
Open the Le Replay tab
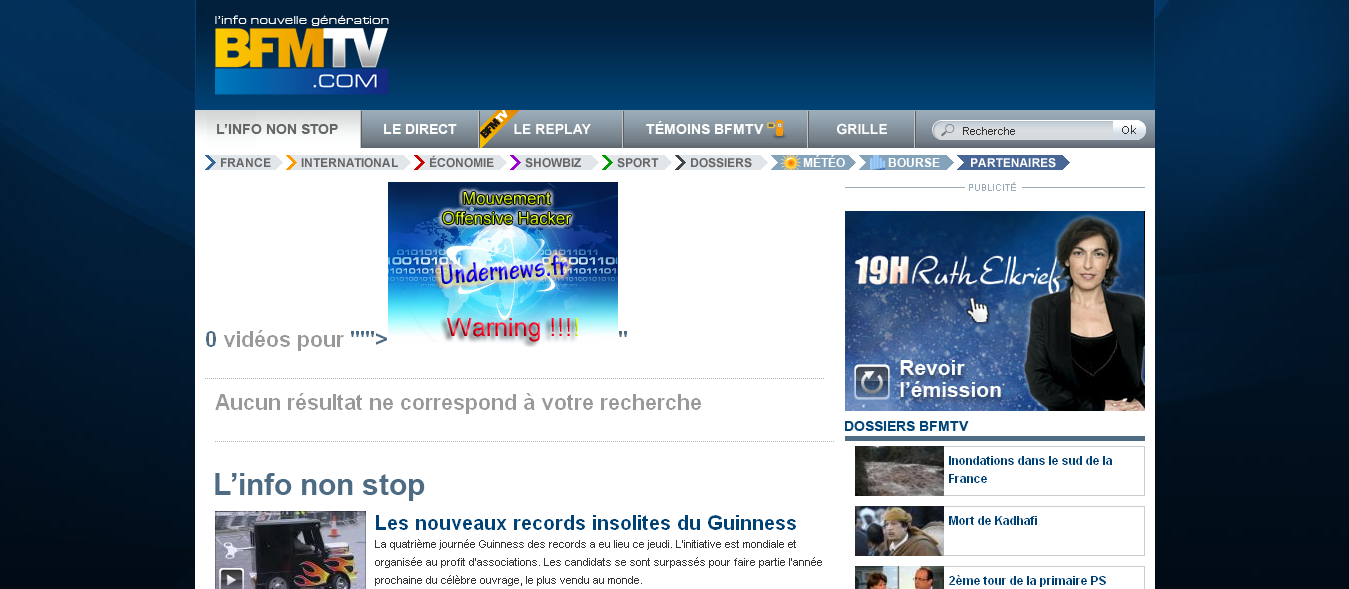(552, 129)
